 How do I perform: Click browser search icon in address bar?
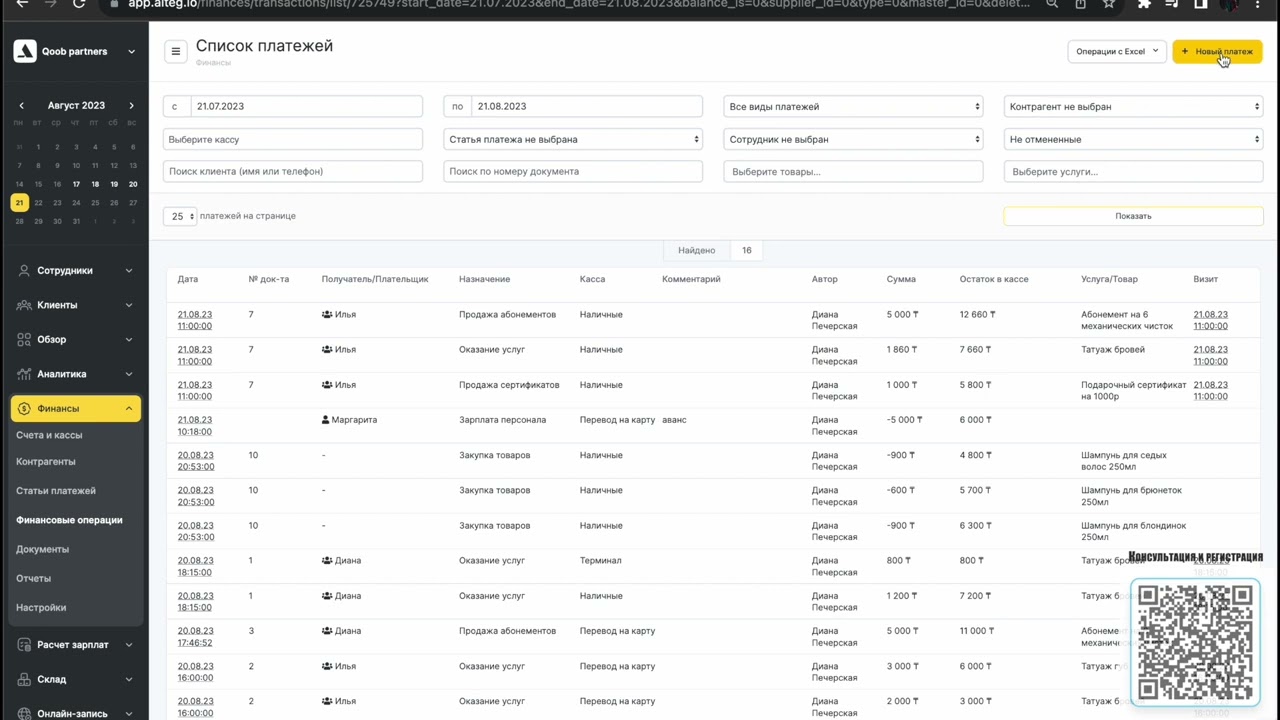click(1053, 4)
